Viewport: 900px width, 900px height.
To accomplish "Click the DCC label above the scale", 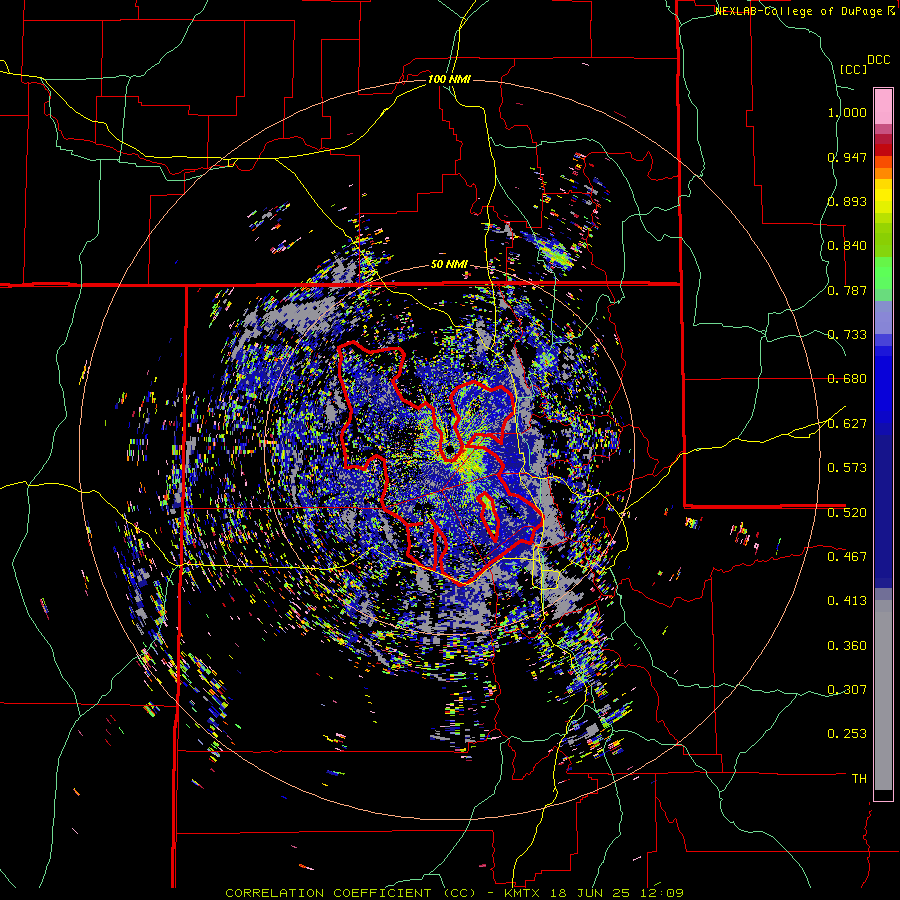I will [878, 60].
